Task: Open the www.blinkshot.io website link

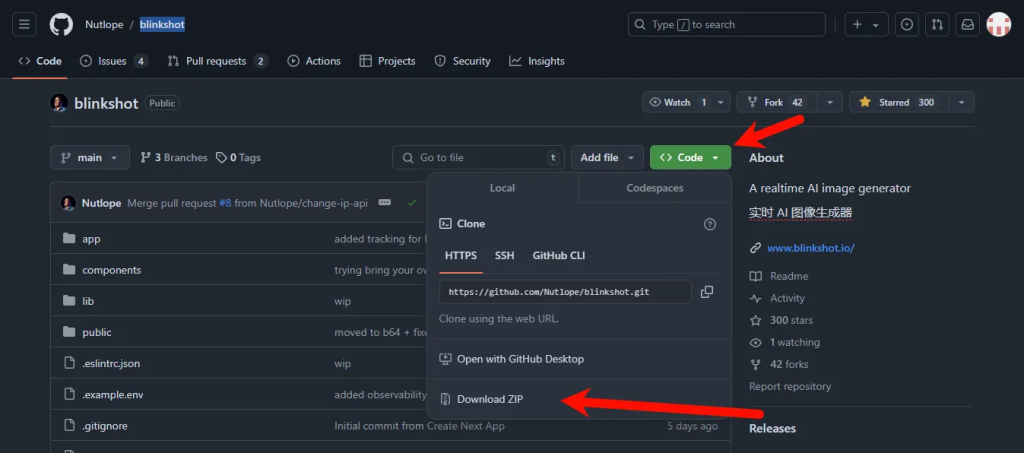Action: (810, 248)
